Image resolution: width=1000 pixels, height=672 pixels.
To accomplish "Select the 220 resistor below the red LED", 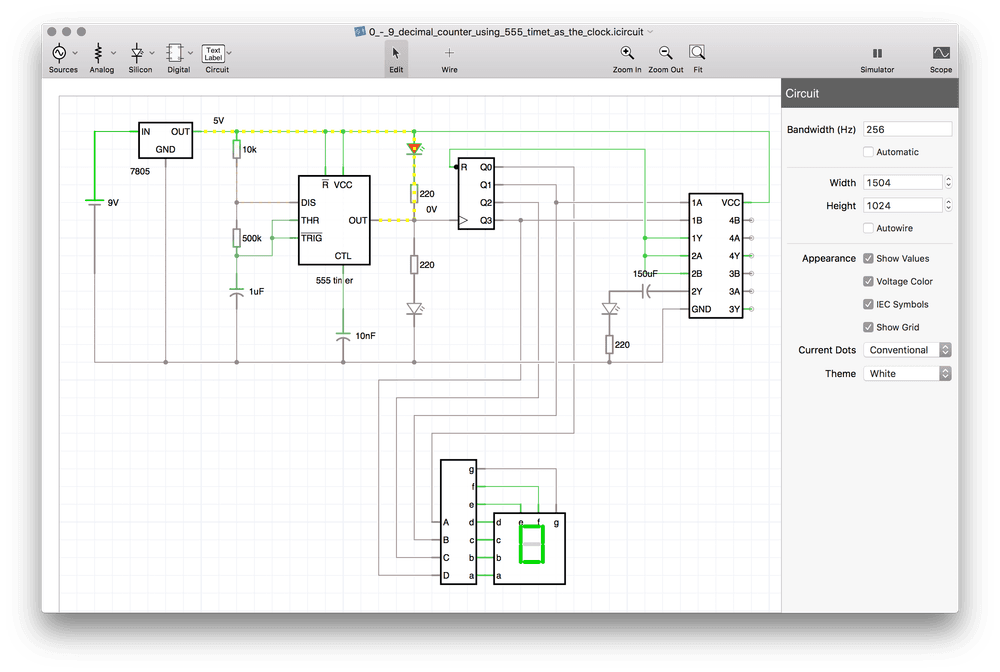I will tap(415, 194).
